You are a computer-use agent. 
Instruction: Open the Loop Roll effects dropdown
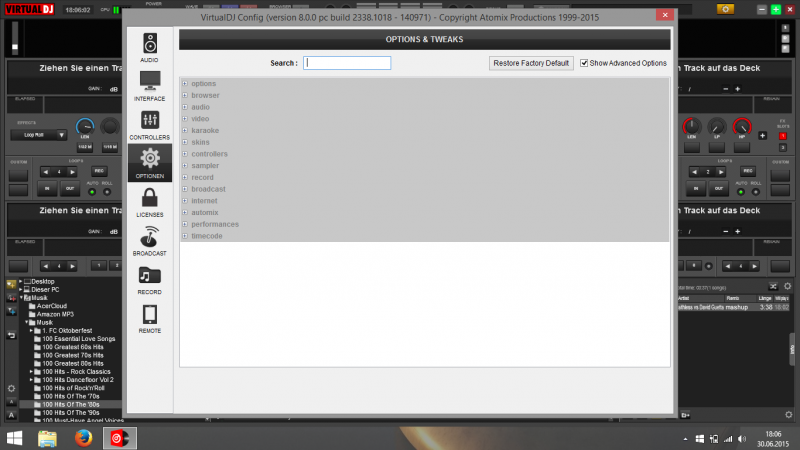click(x=38, y=134)
